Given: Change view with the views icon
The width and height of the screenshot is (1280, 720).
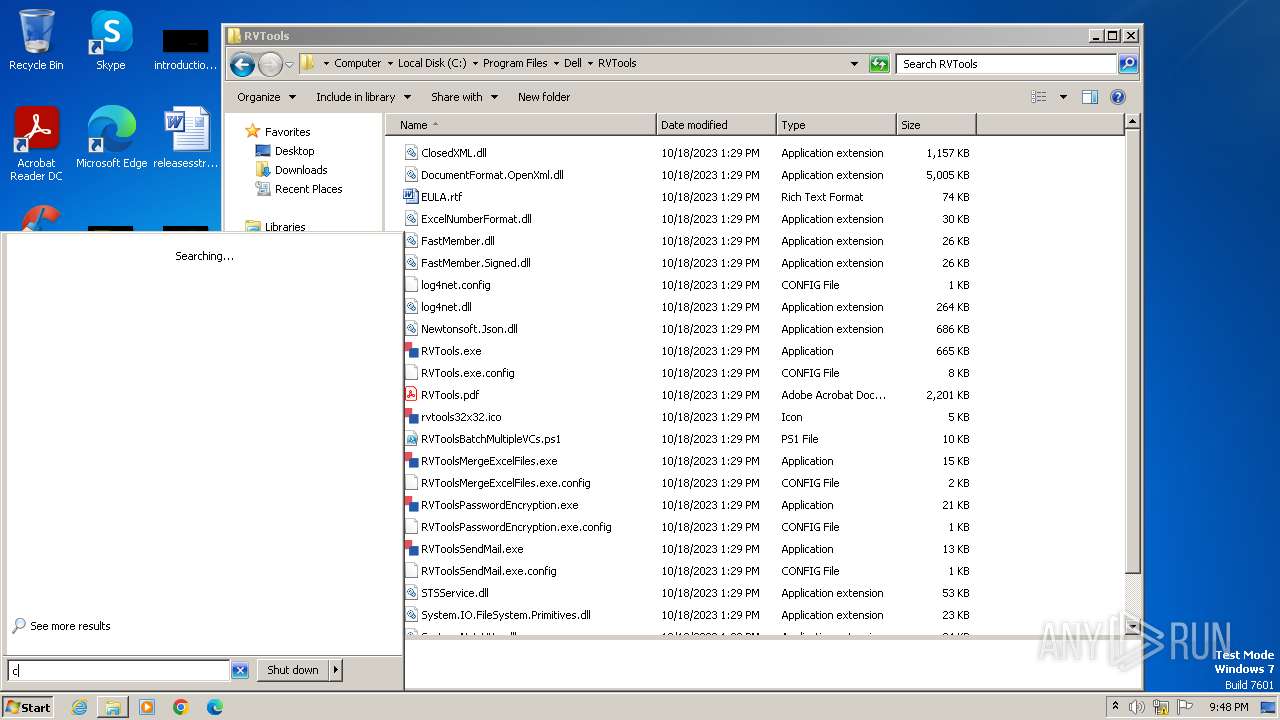Looking at the screenshot, I should pos(1039,97).
